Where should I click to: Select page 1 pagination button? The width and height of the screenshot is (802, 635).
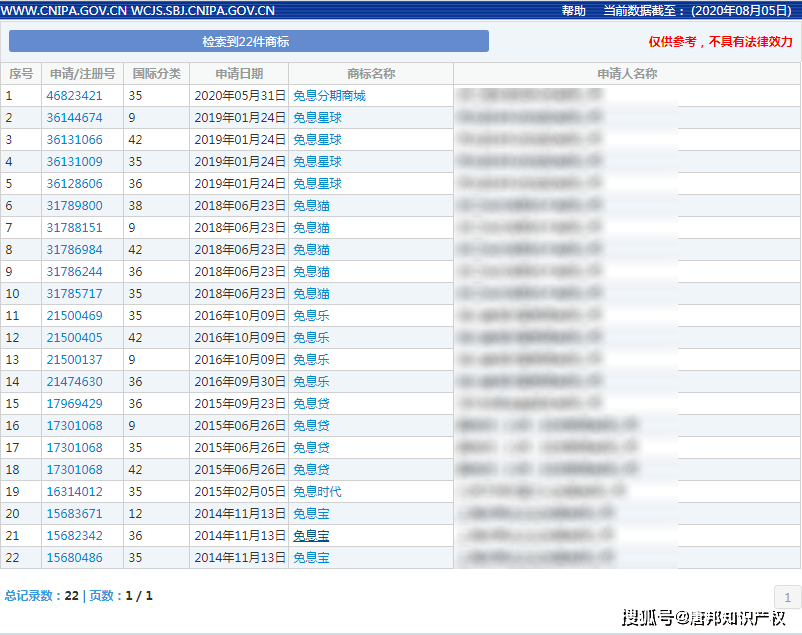[x=788, y=597]
